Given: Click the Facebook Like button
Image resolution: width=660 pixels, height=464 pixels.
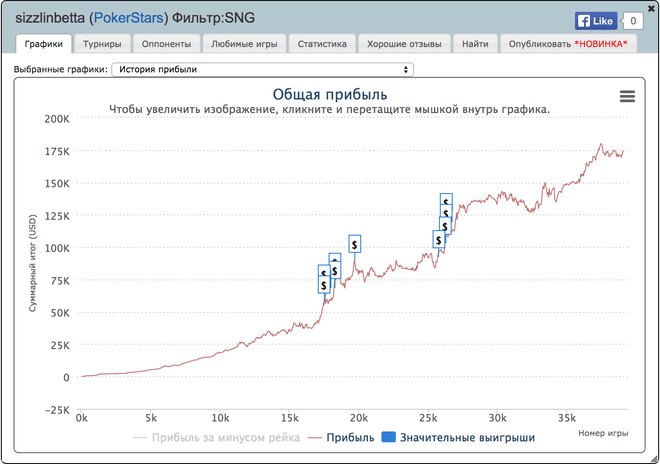Looking at the screenshot, I should [x=596, y=21].
